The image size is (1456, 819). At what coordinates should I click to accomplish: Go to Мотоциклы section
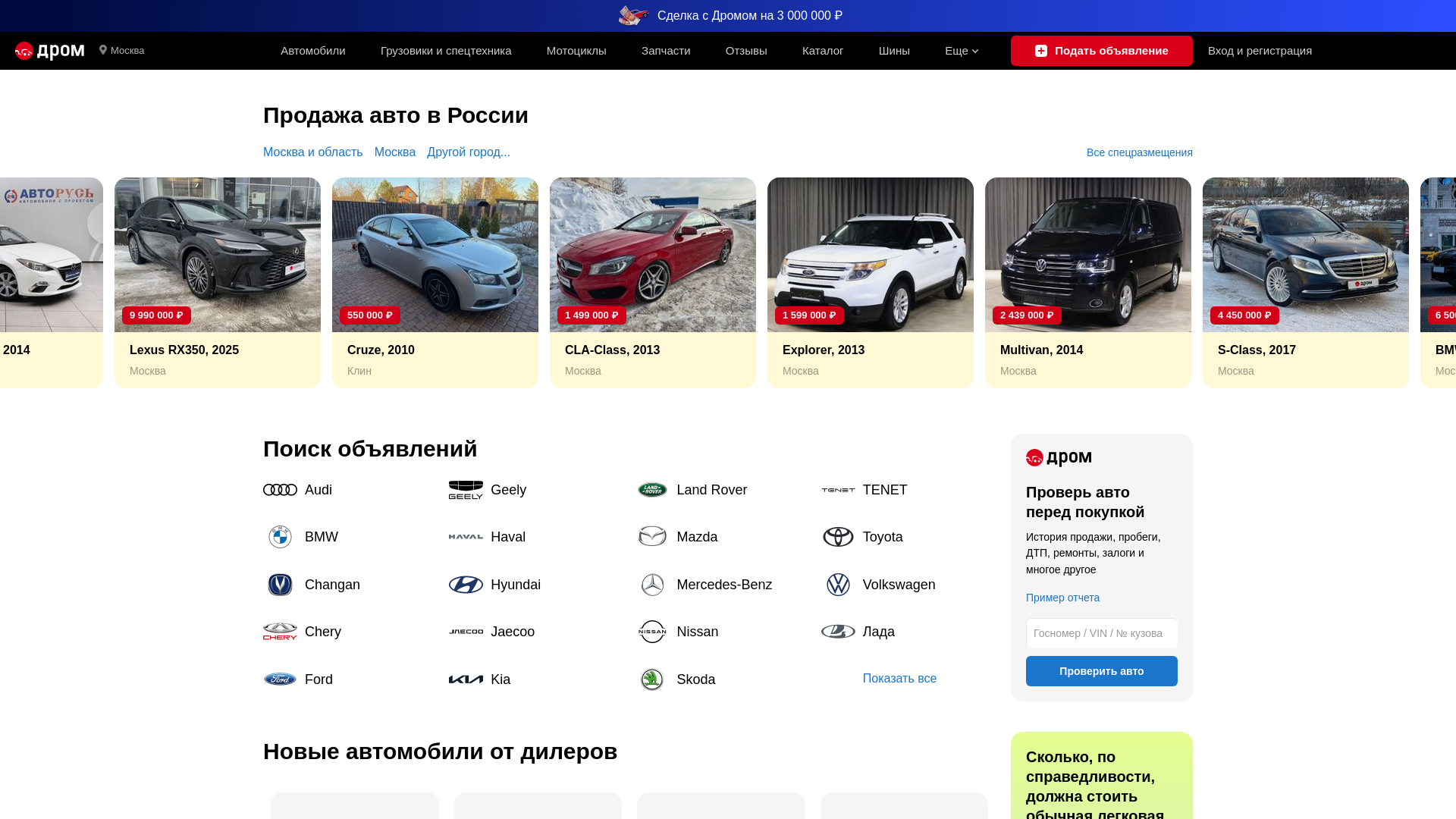pyautogui.click(x=576, y=51)
